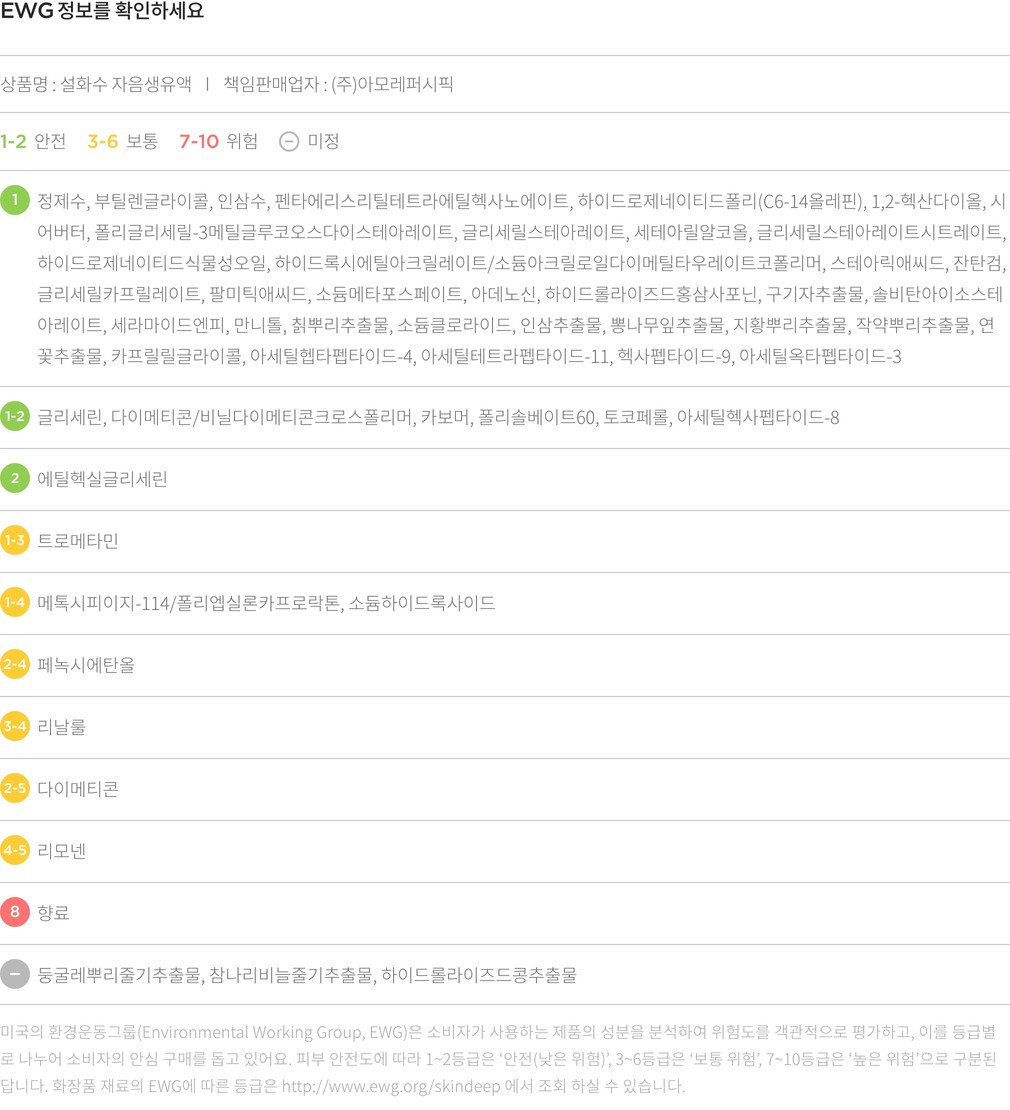Click the green grade 1 badge
1010x1110 pixels.
pyautogui.click(x=15, y=201)
